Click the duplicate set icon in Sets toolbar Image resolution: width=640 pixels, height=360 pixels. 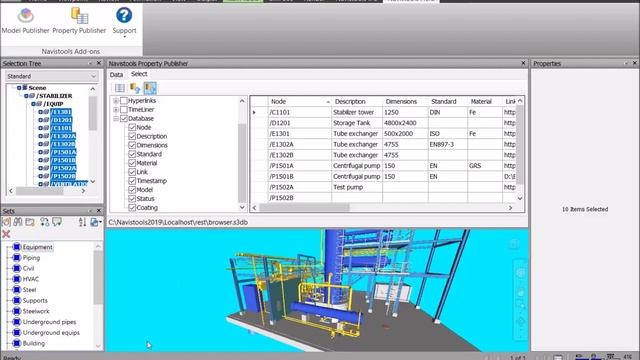click(x=44, y=222)
